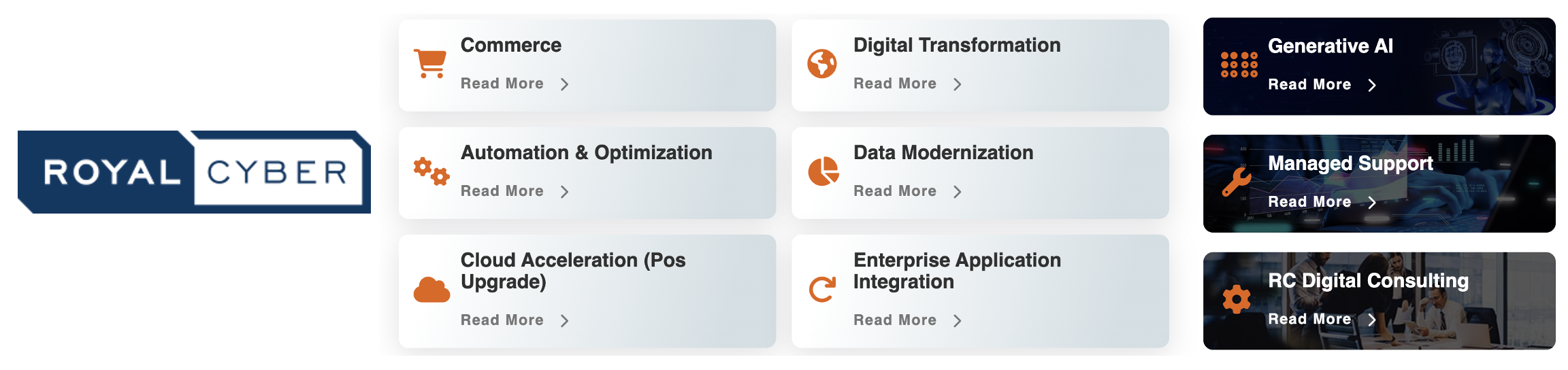The height and width of the screenshot is (370, 1568).
Task: Click the Cloud Acceleration cloud icon
Action: [431, 290]
